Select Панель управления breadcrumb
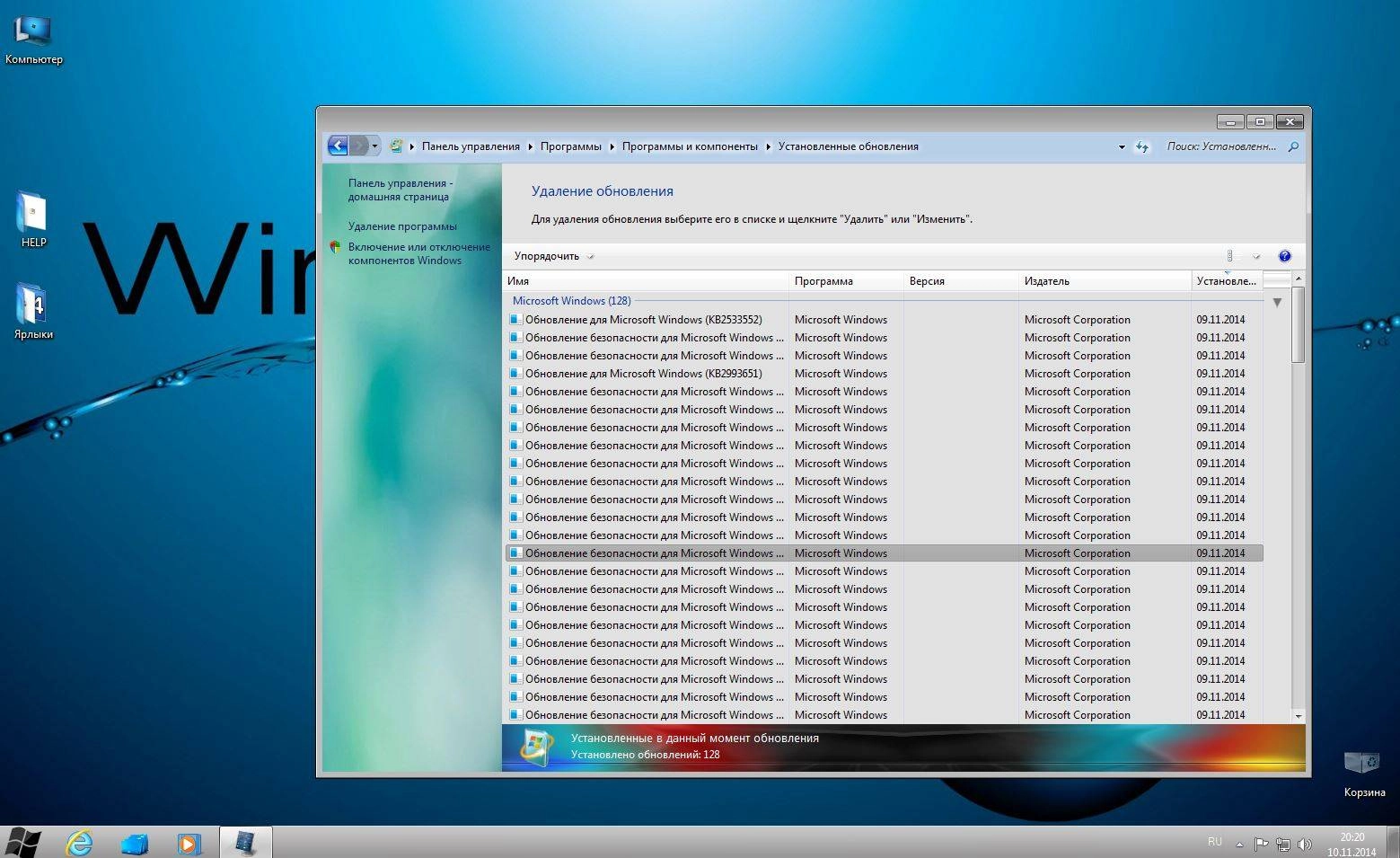The height and width of the screenshot is (858, 1400). [471, 146]
